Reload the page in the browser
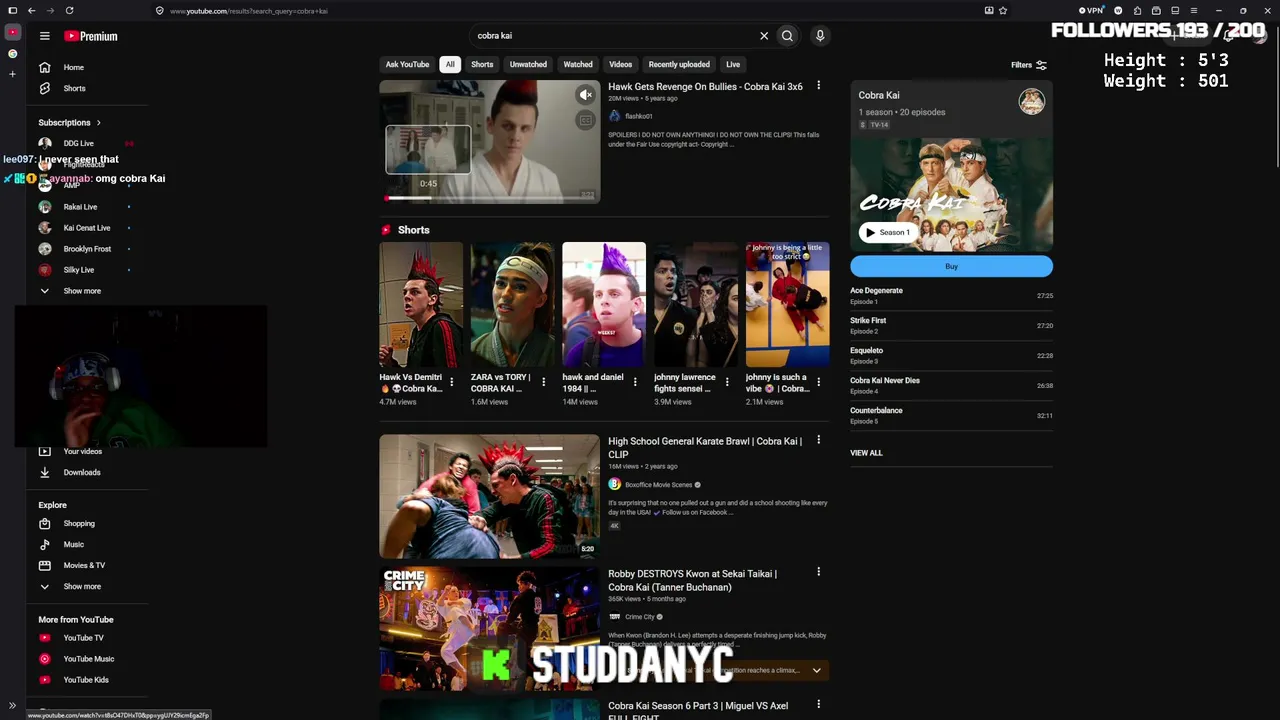The image size is (1280, 720). click(x=69, y=10)
